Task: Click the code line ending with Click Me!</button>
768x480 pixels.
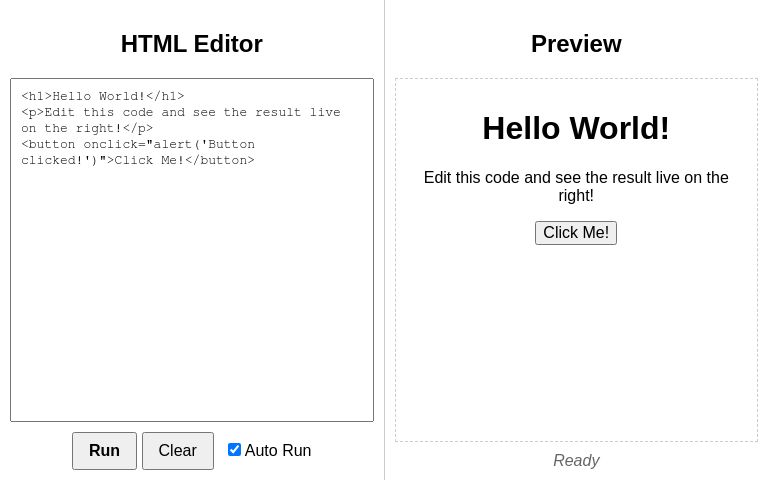Action: (x=138, y=161)
